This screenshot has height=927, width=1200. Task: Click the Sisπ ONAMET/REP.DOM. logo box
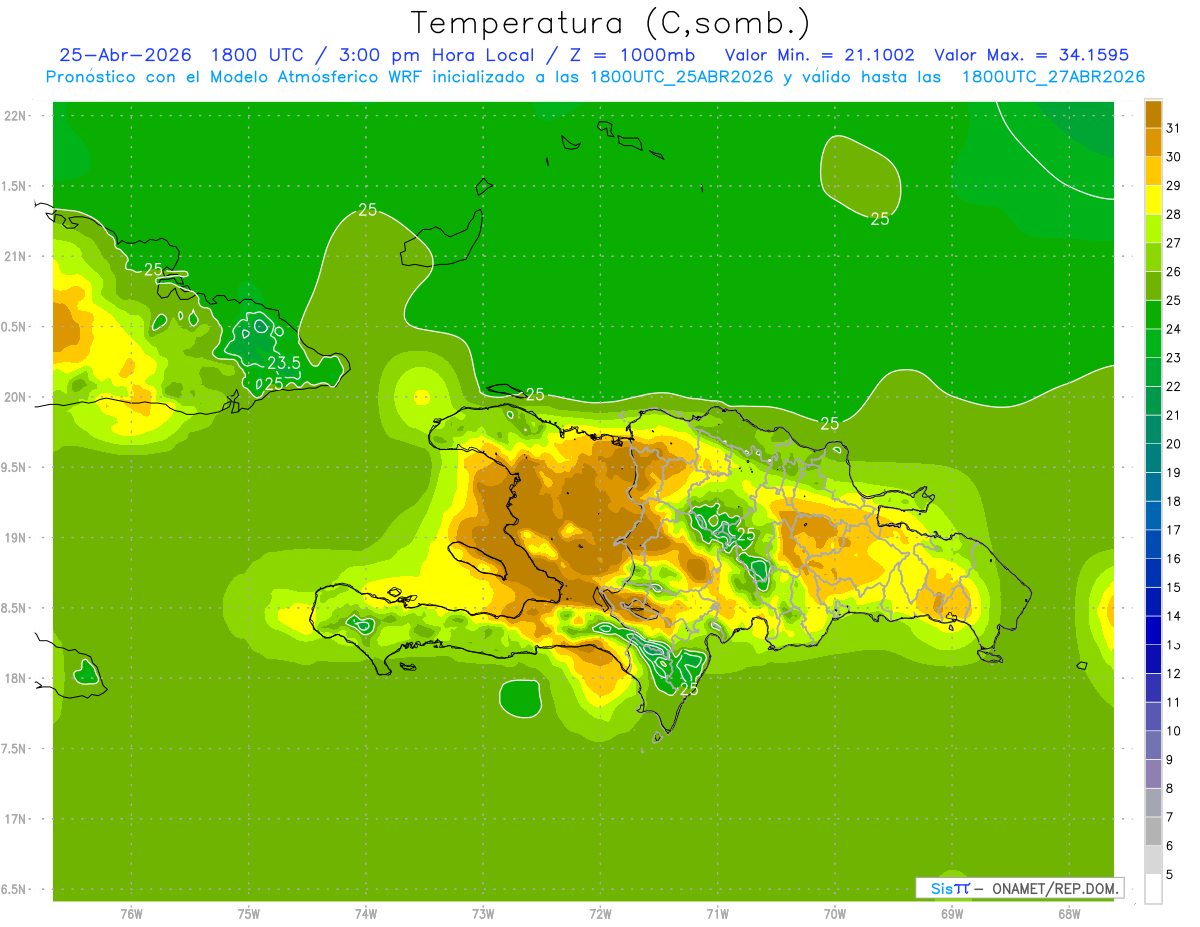coord(1019,888)
